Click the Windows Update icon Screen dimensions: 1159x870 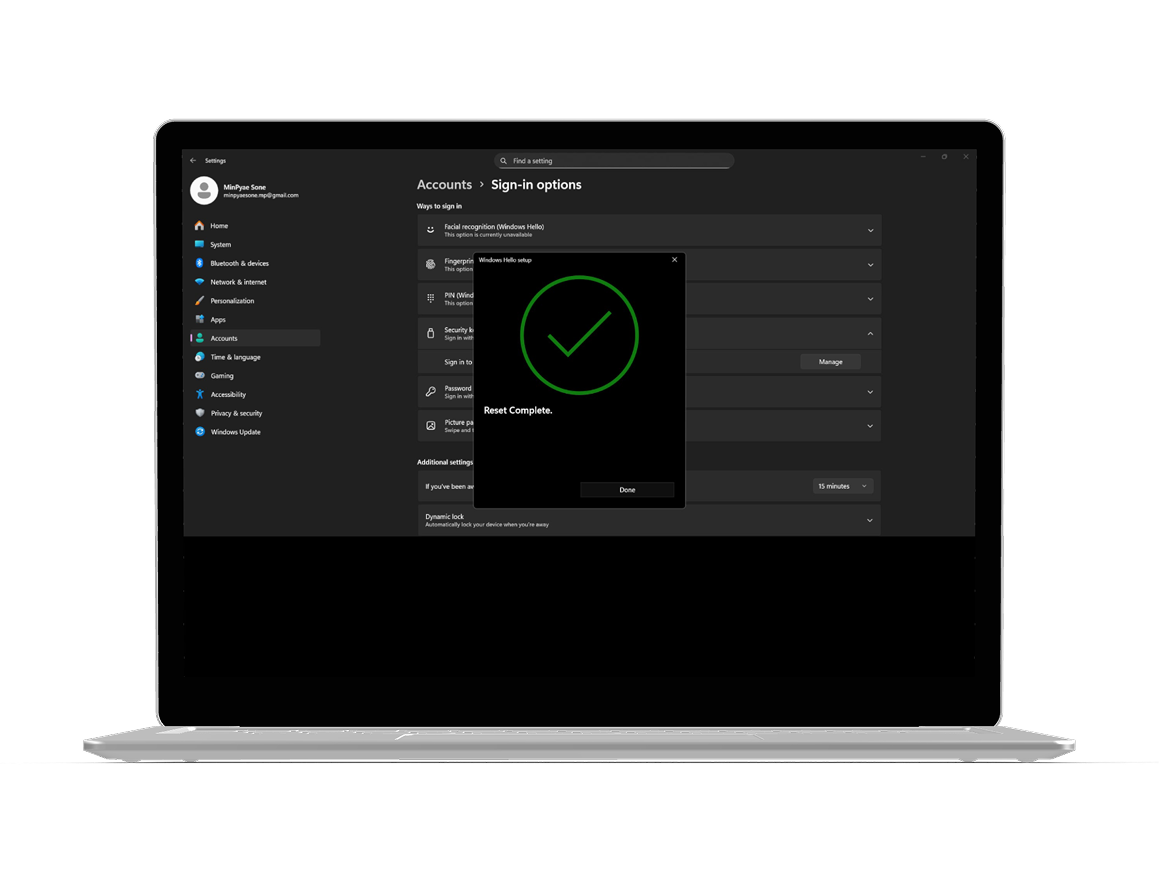pyautogui.click(x=200, y=431)
